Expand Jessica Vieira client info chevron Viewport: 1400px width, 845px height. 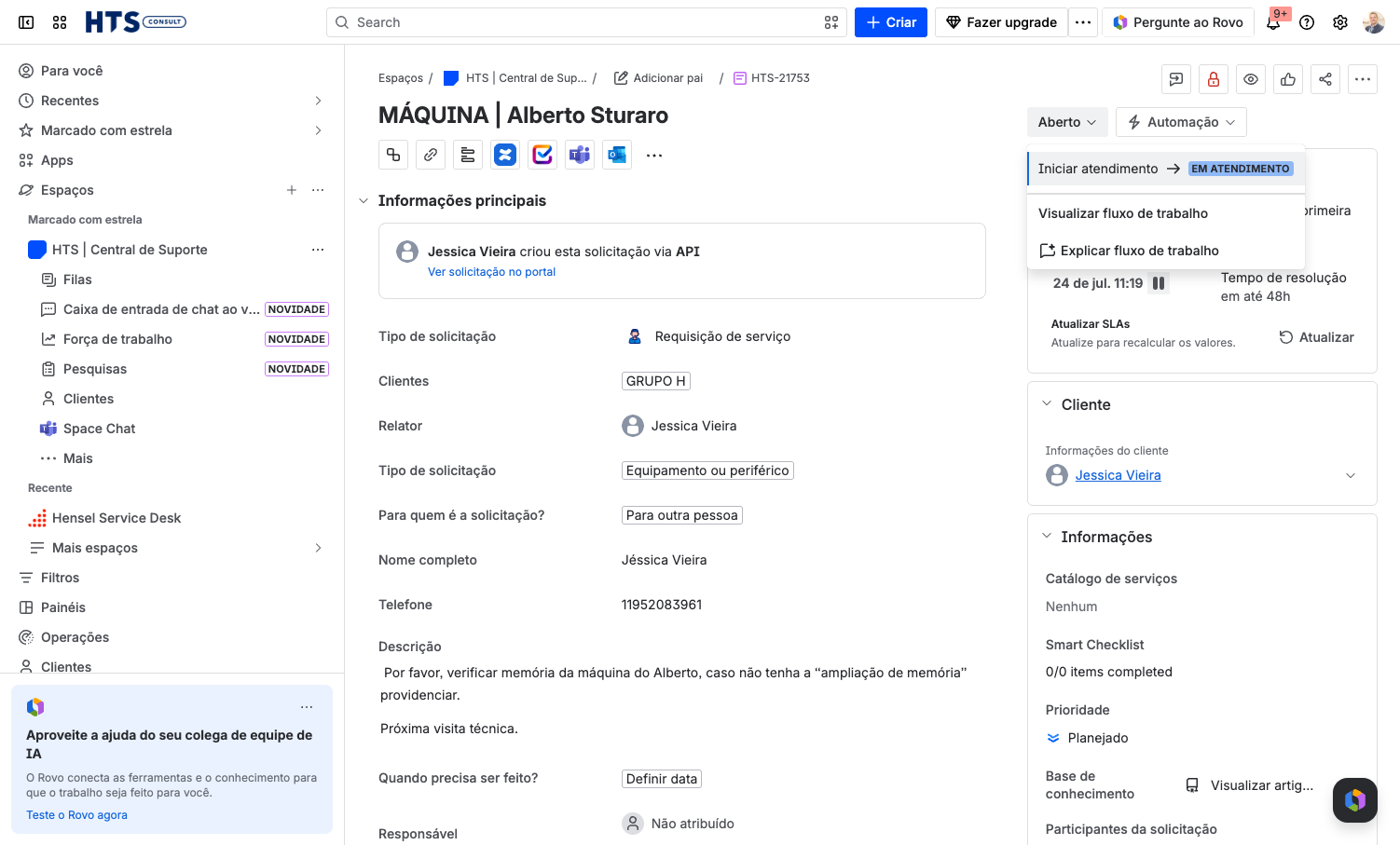(x=1351, y=475)
